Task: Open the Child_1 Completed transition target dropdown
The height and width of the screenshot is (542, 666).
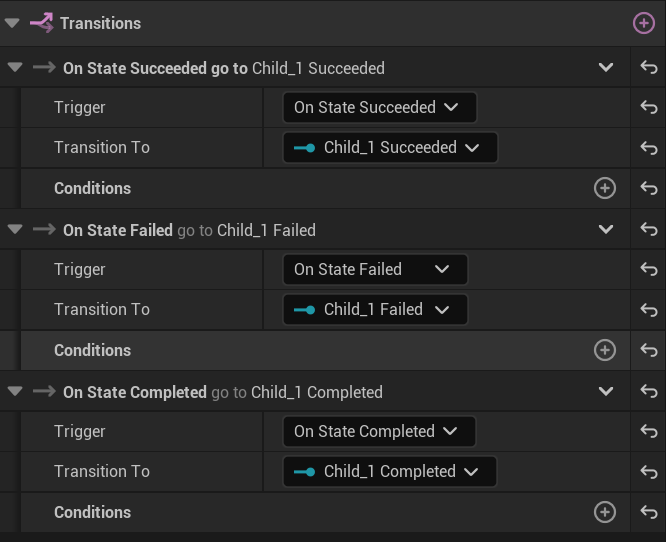Action: pyautogui.click(x=389, y=471)
